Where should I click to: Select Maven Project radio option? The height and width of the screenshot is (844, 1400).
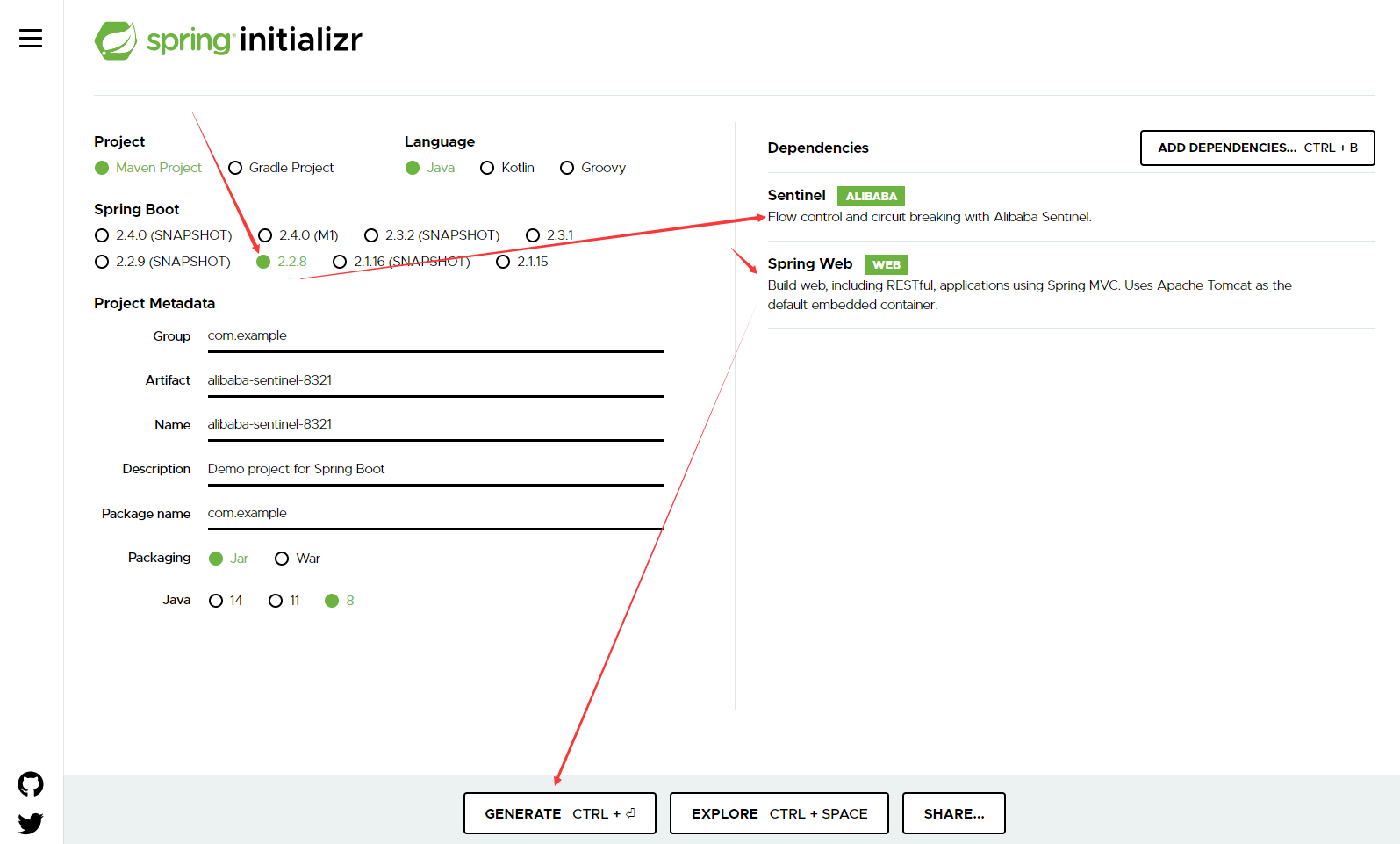click(148, 168)
